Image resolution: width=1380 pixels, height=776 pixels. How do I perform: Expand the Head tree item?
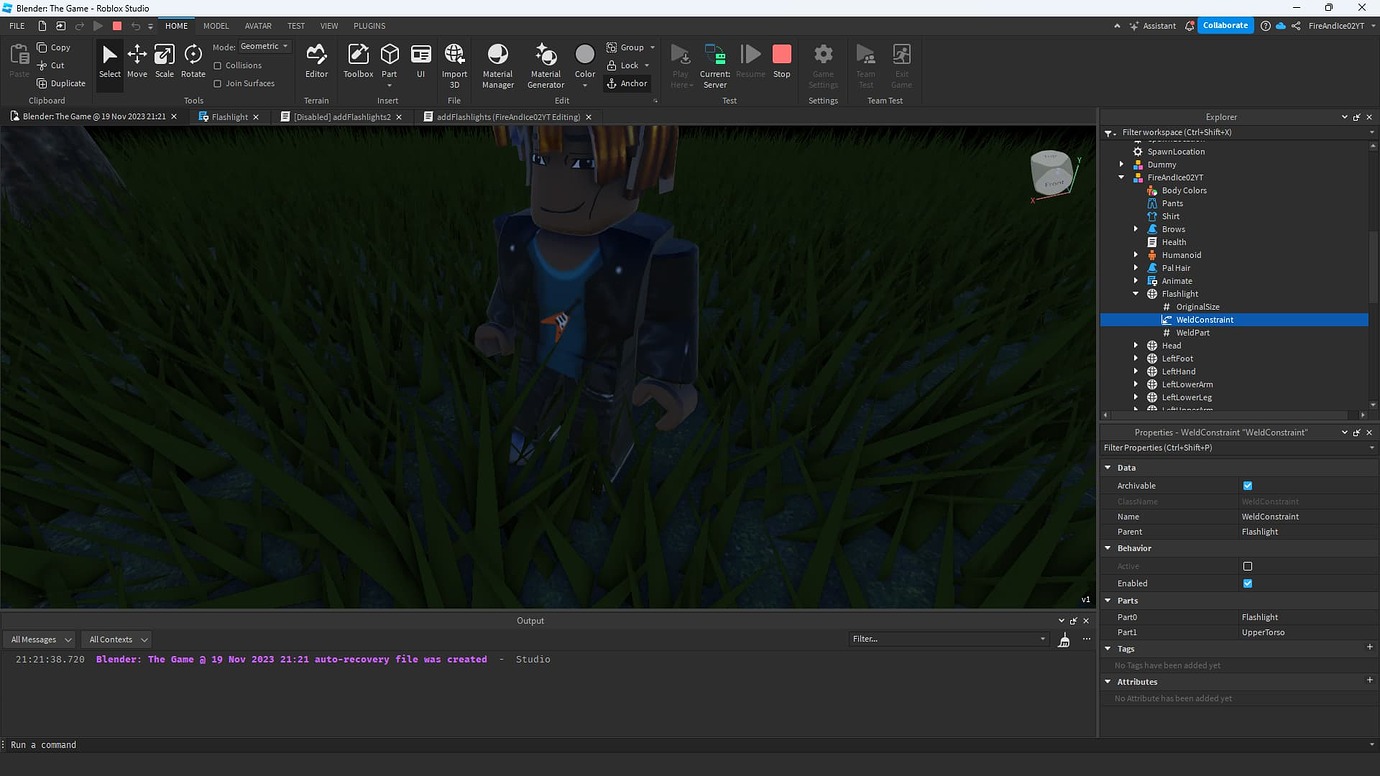tap(1135, 345)
